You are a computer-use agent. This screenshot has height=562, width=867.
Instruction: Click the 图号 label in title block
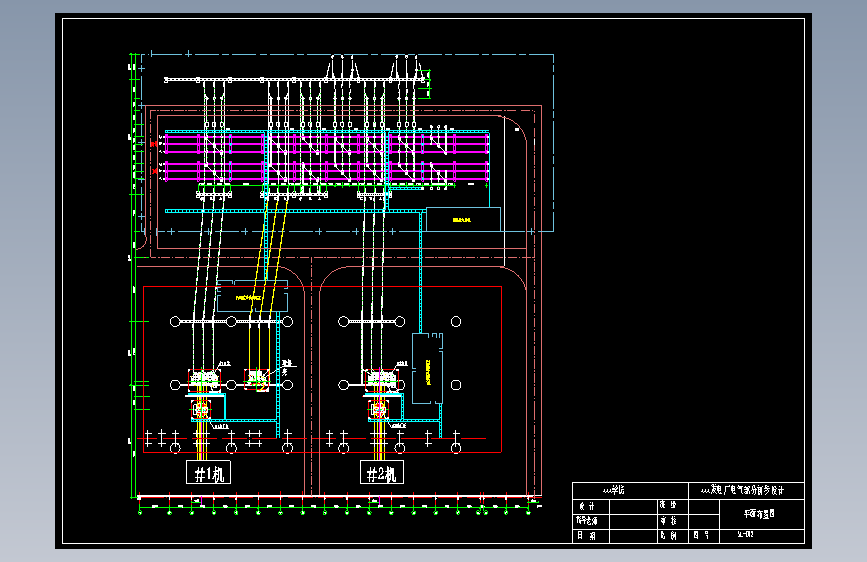[x=701, y=535]
